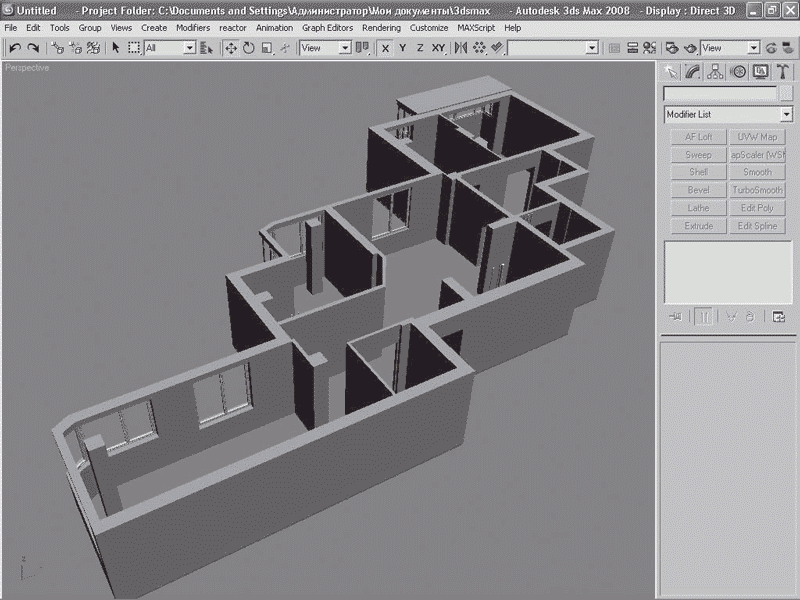This screenshot has width=800, height=600.
Task: Expand the Modifier List dropdown
Action: click(786, 115)
